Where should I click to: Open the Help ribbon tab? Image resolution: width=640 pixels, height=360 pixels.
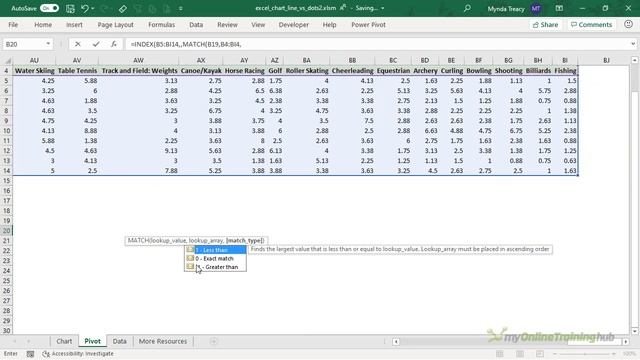tap(329, 25)
